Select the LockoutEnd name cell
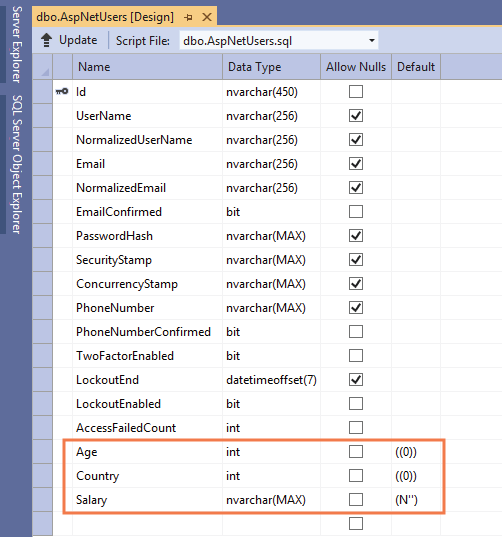Image resolution: width=502 pixels, height=537 pixels. 148,379
